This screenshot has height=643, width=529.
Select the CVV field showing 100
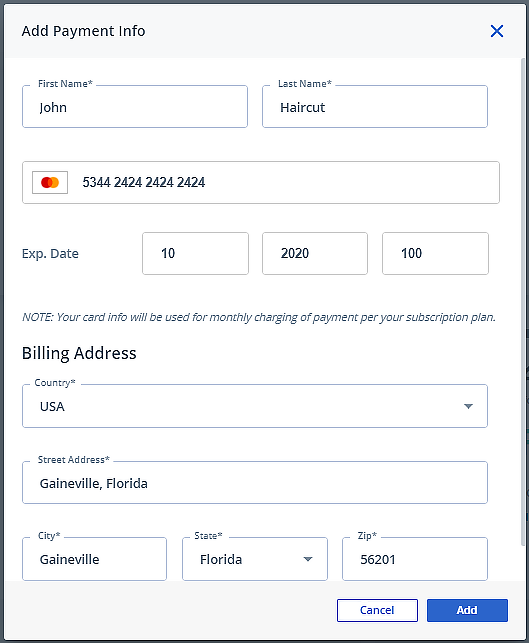[x=436, y=253]
